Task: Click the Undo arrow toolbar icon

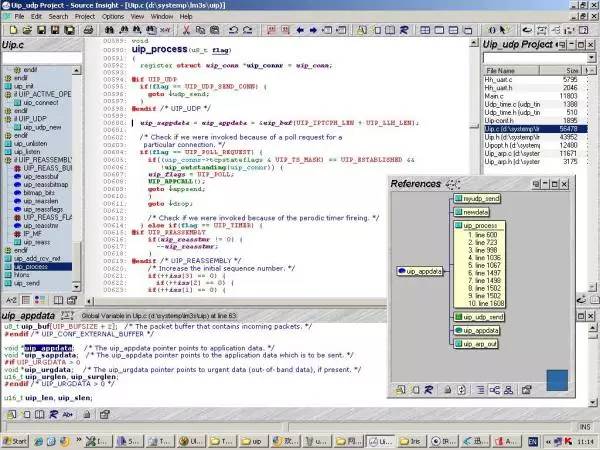Action: (233, 30)
